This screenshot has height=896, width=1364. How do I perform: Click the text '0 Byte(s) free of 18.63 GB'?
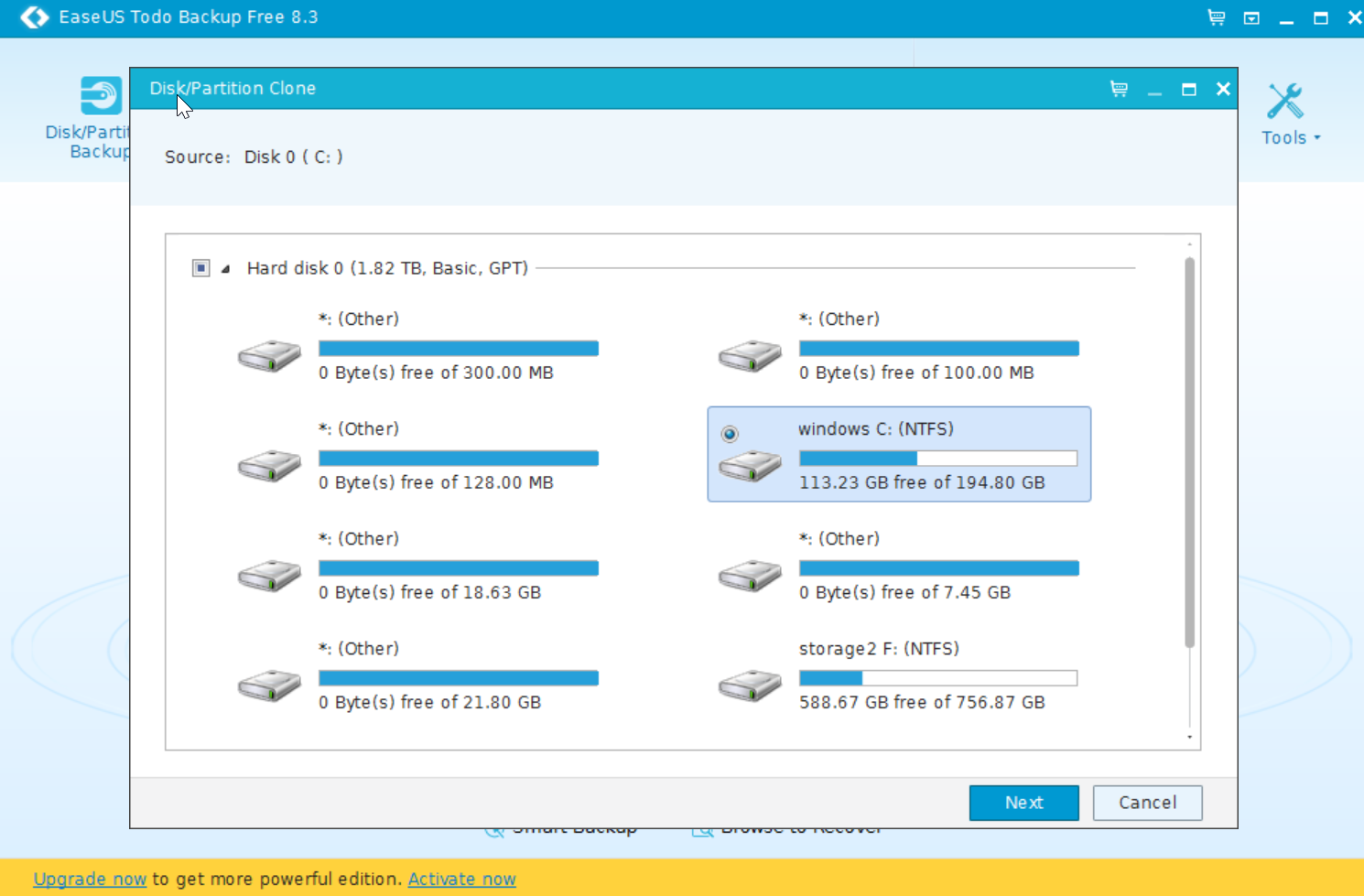429,592
